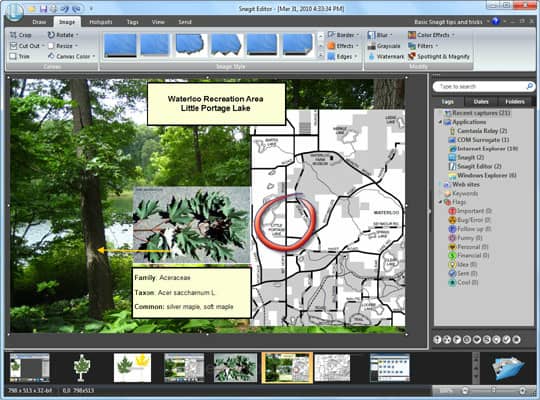Collapse the Flags tree node
Viewport: 540px width, 400px height.
[440, 202]
